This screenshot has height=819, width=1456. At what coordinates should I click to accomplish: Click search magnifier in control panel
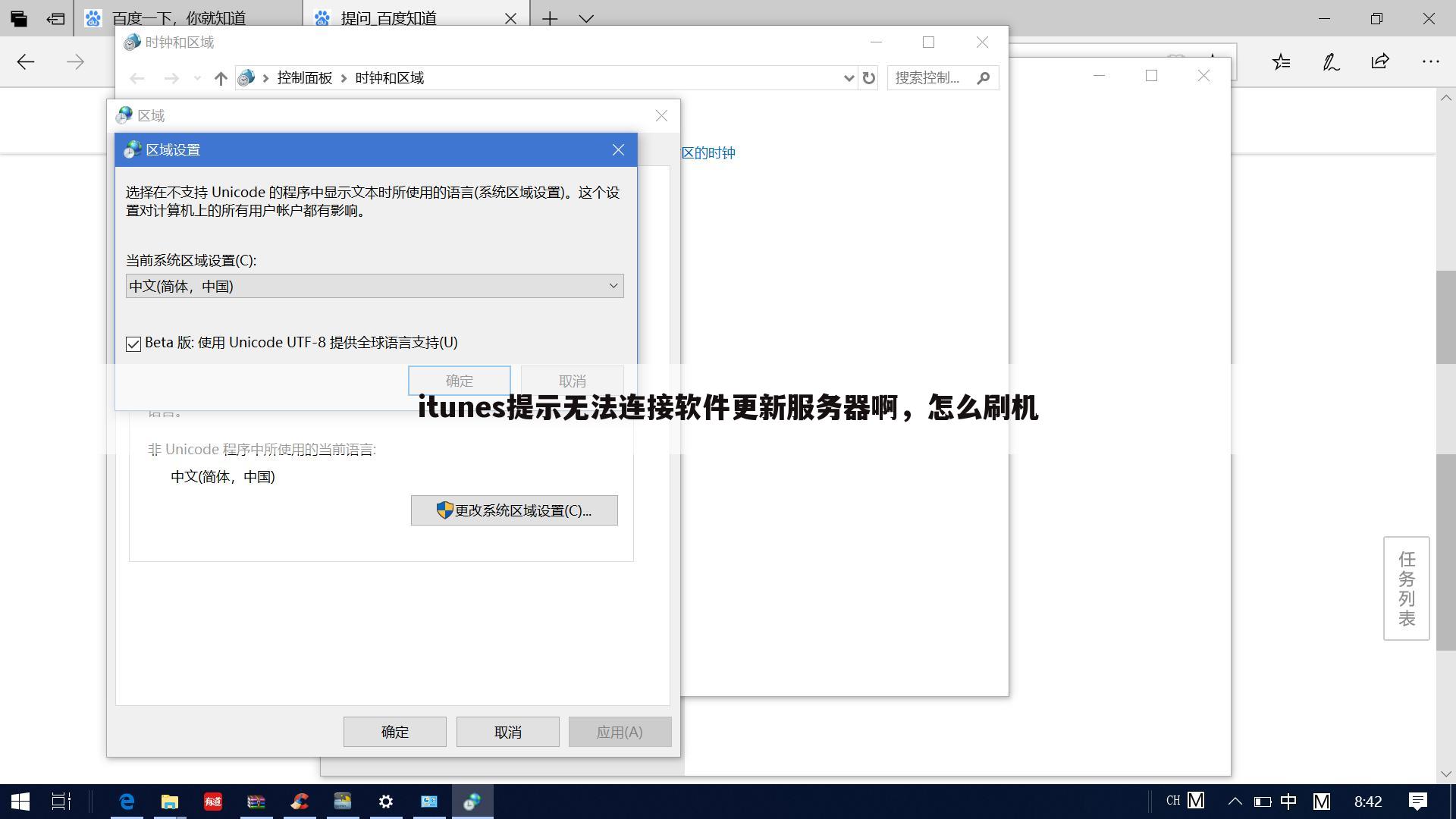coord(984,78)
